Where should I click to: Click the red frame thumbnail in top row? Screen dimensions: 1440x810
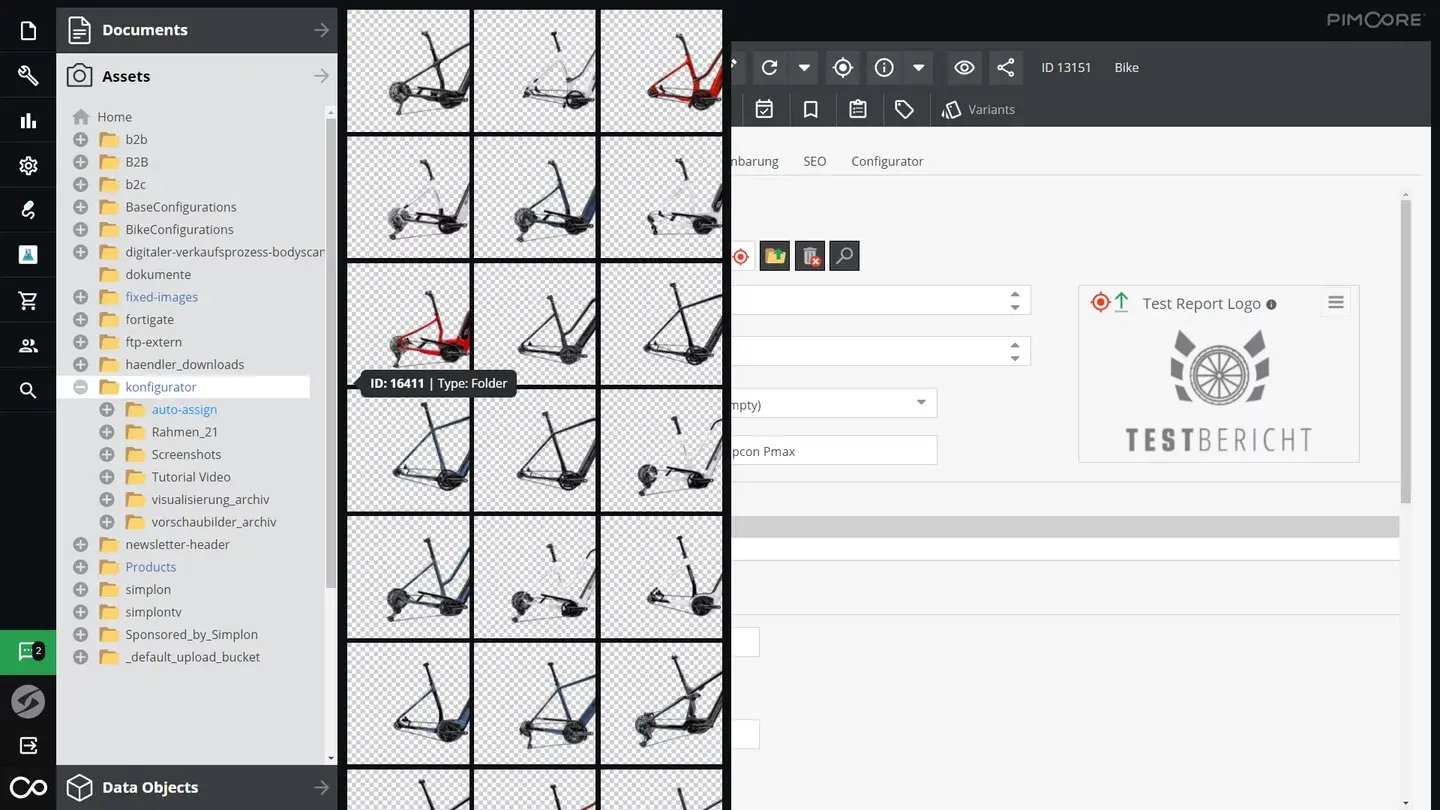point(661,71)
